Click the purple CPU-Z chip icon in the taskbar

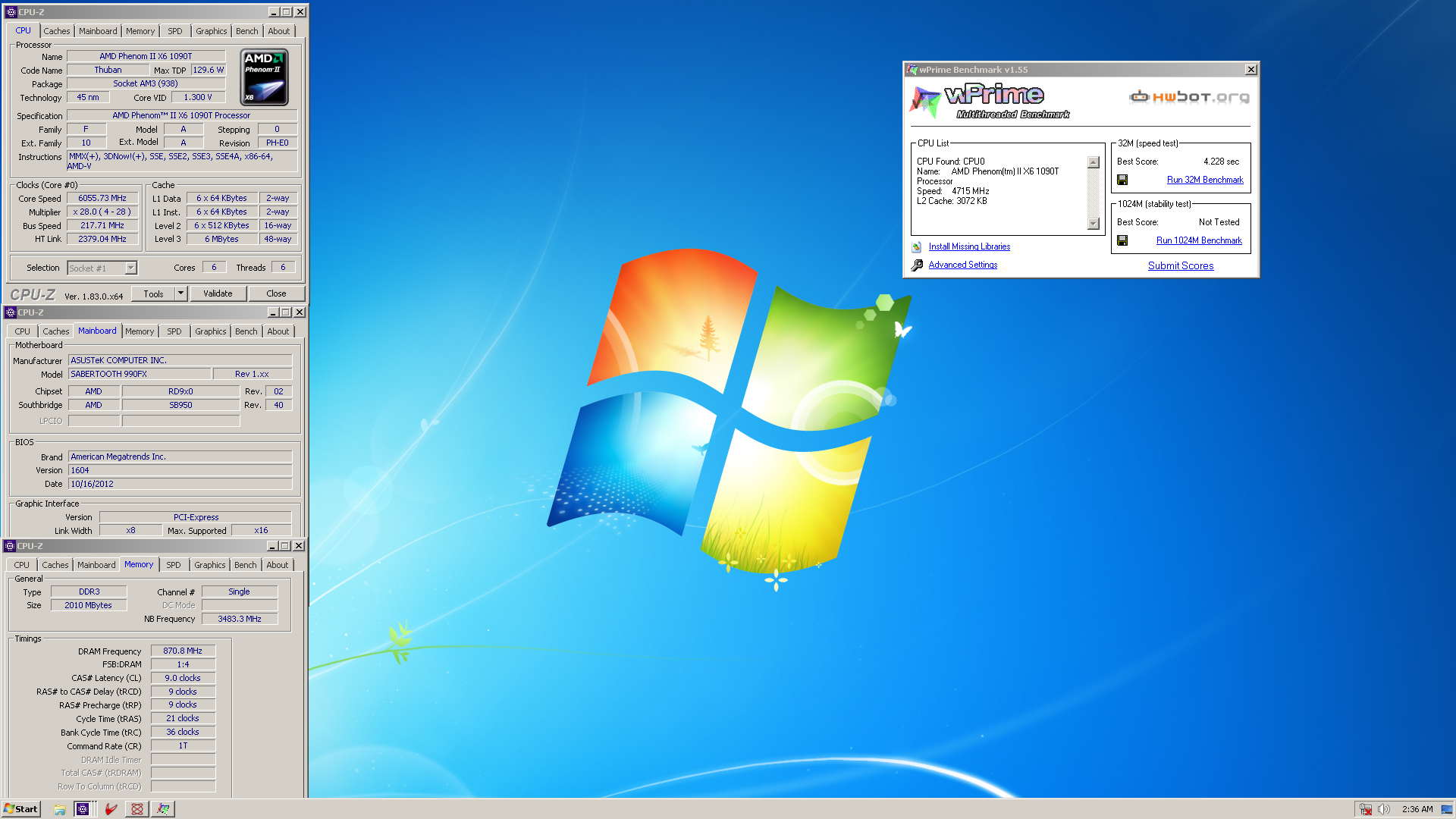[x=83, y=809]
